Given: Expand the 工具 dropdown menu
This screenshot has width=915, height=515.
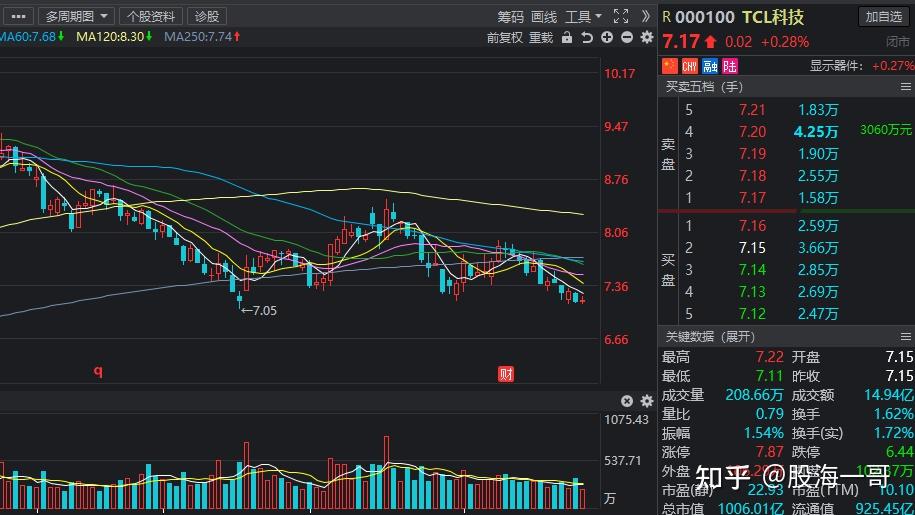Looking at the screenshot, I should pos(583,17).
